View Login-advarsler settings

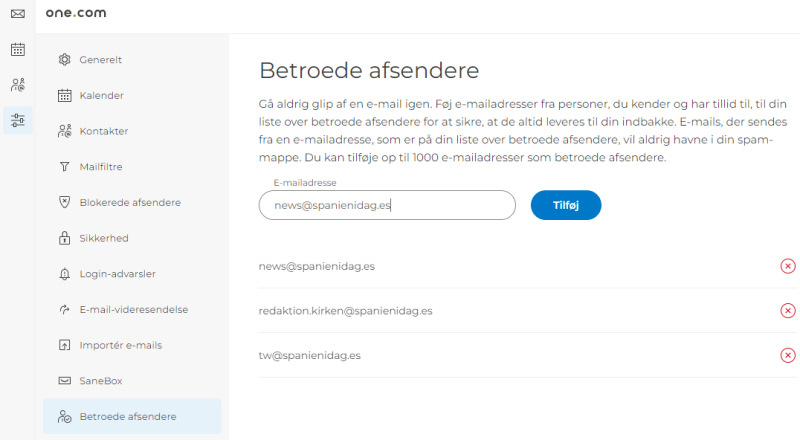(117, 274)
